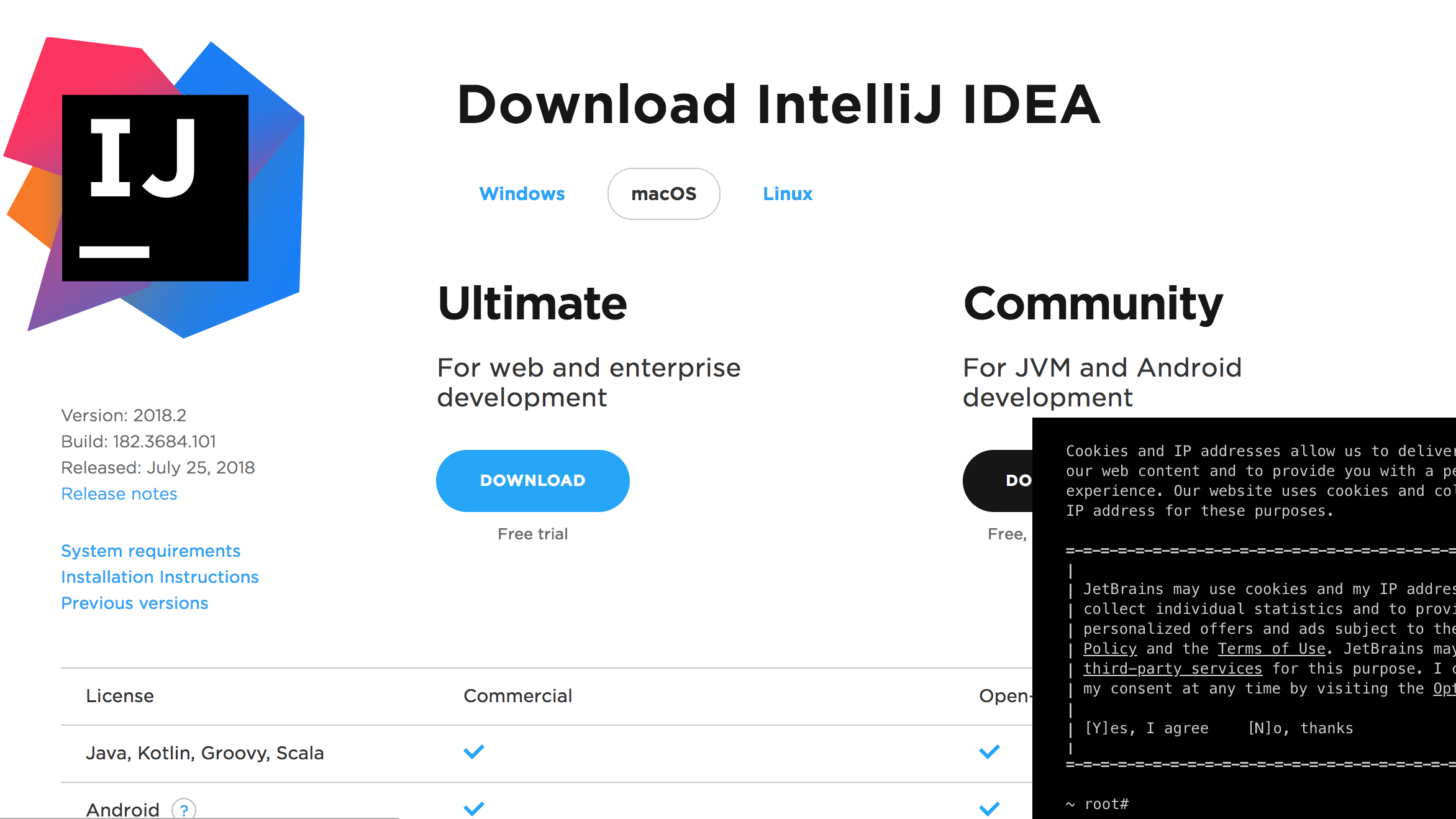The height and width of the screenshot is (819, 1456).
Task: Click 'Released: July 25, 2018' text
Action: pyautogui.click(x=158, y=468)
